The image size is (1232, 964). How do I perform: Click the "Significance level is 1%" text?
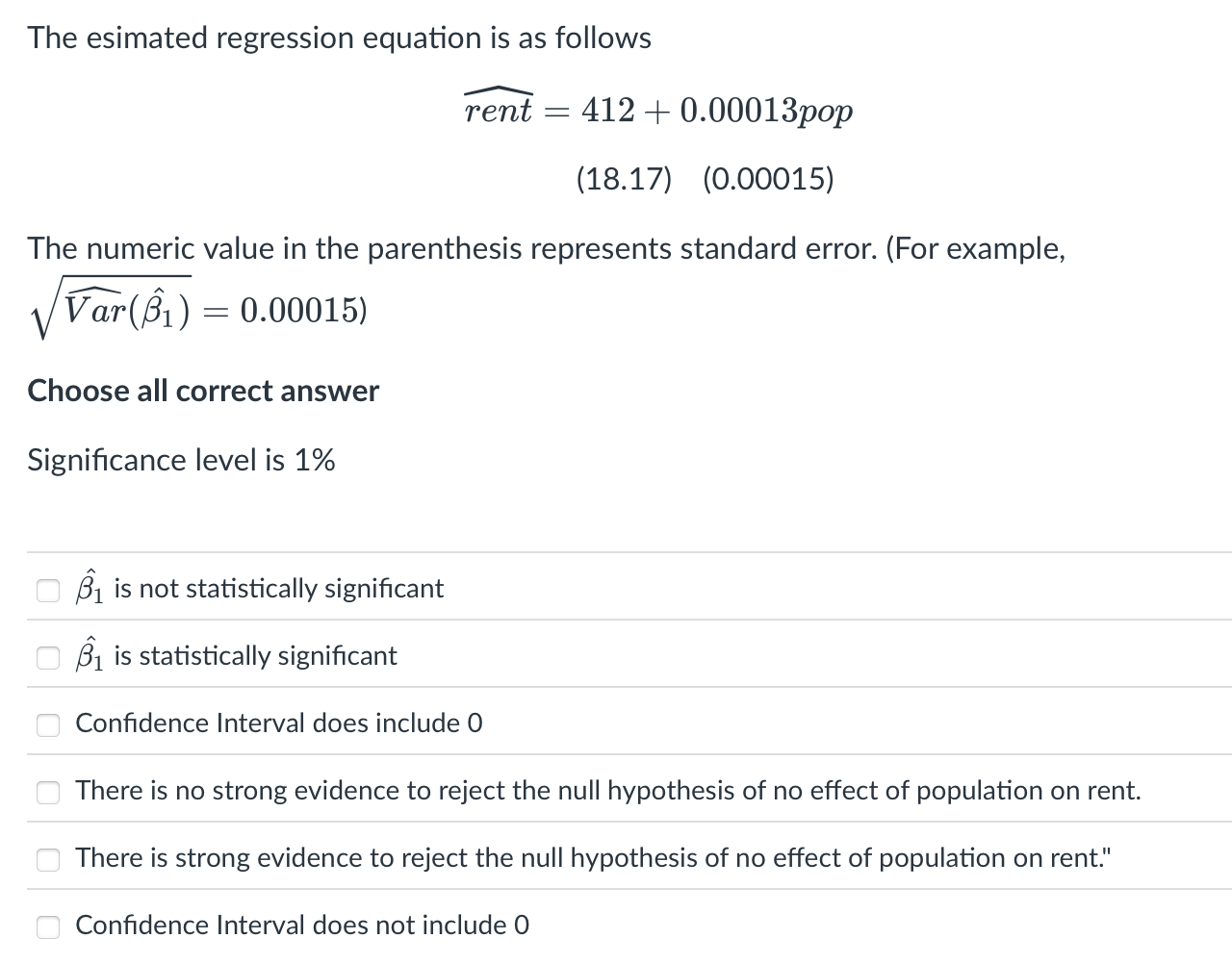[x=181, y=460]
